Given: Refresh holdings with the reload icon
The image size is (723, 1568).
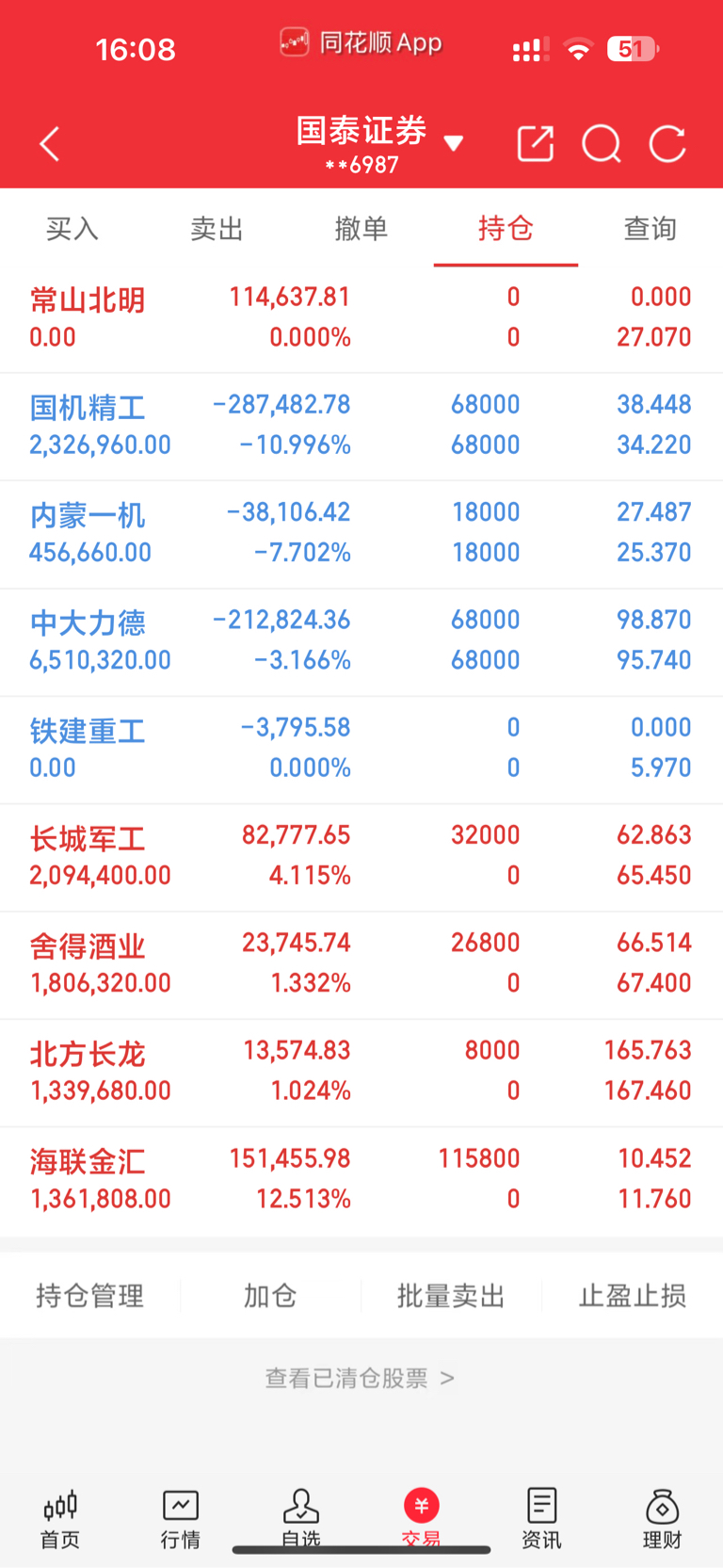Looking at the screenshot, I should [667, 144].
